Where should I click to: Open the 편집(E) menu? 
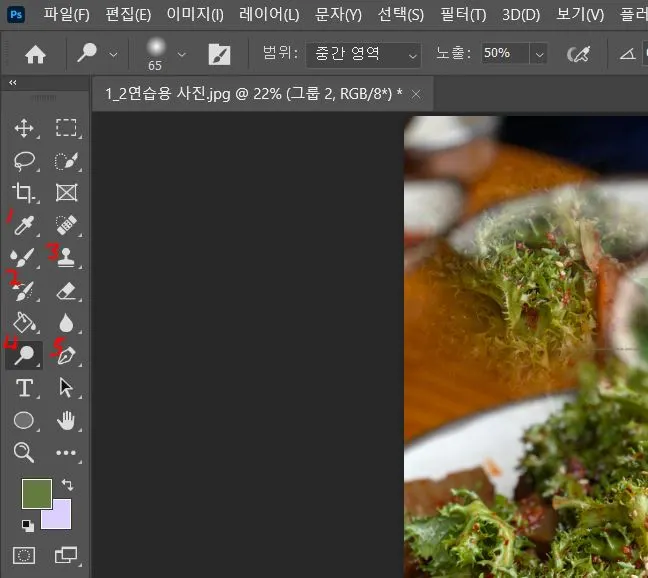128,15
